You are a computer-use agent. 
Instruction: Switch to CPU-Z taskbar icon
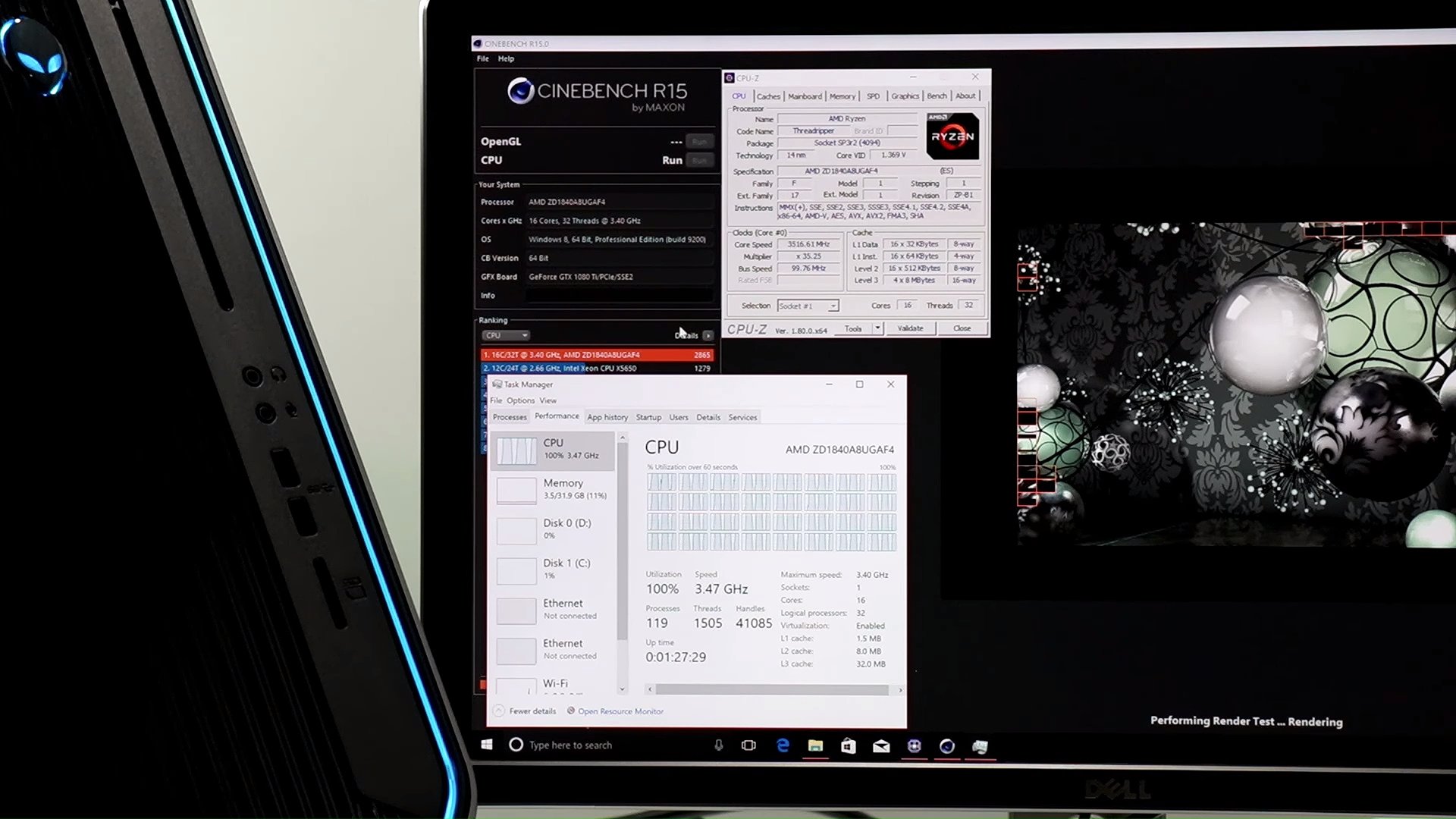click(x=914, y=746)
